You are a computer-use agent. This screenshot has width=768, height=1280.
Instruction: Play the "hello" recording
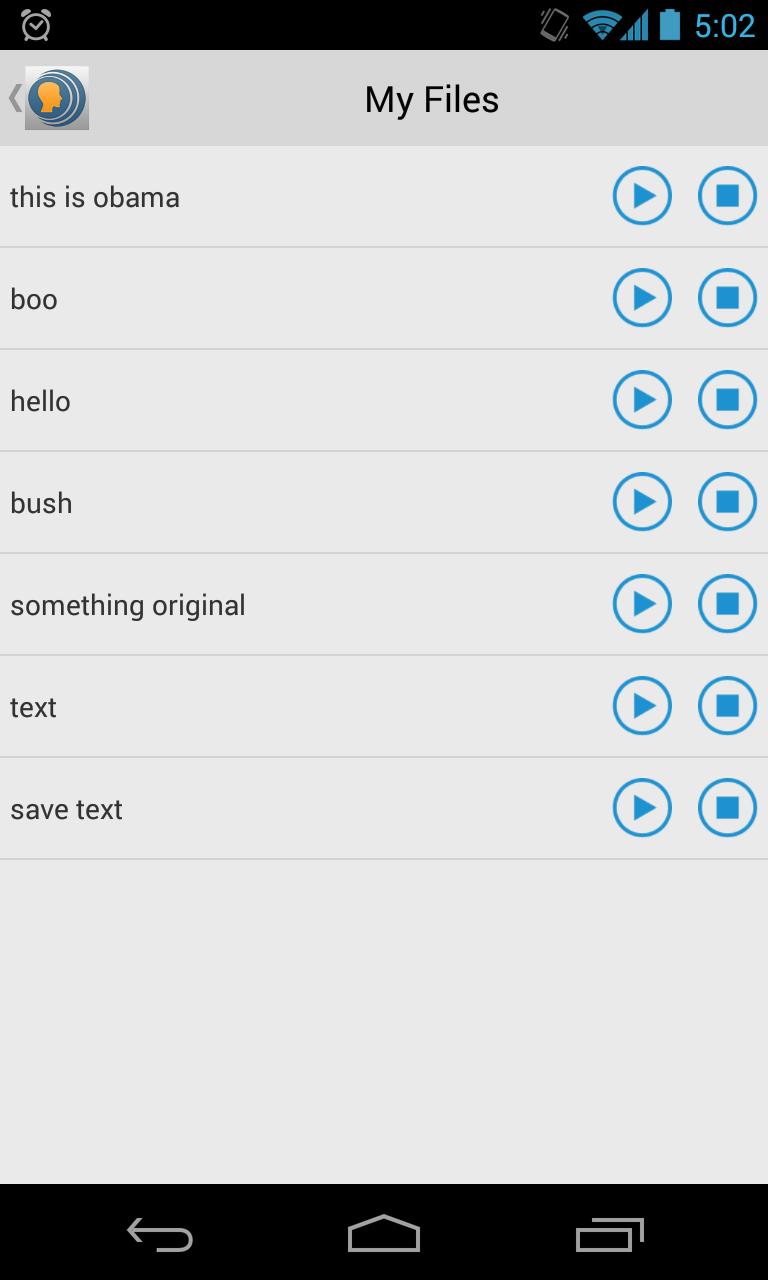tap(642, 399)
